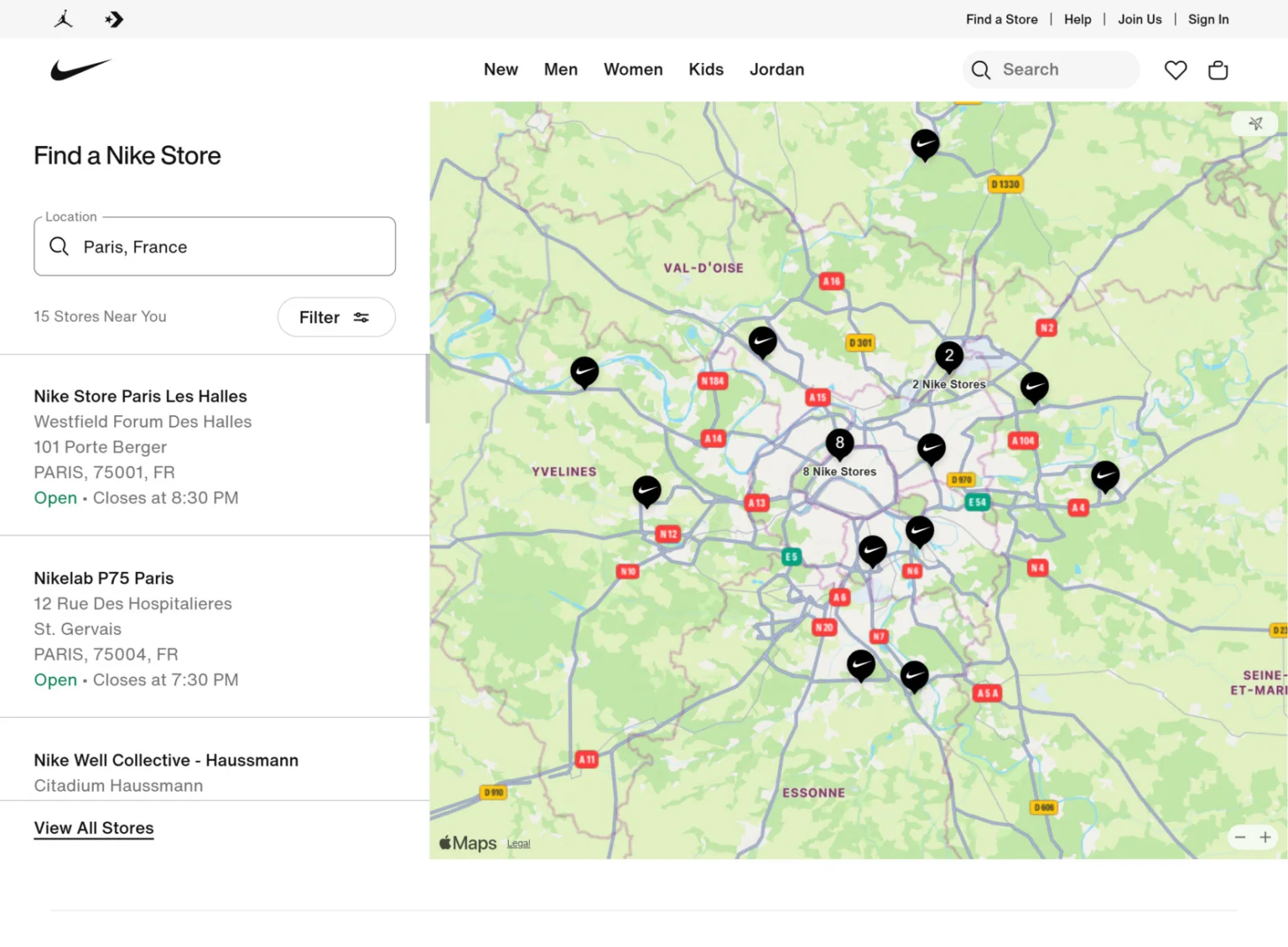Select the westernmost Nike store pin on the map
1288x947 pixels.
584,370
